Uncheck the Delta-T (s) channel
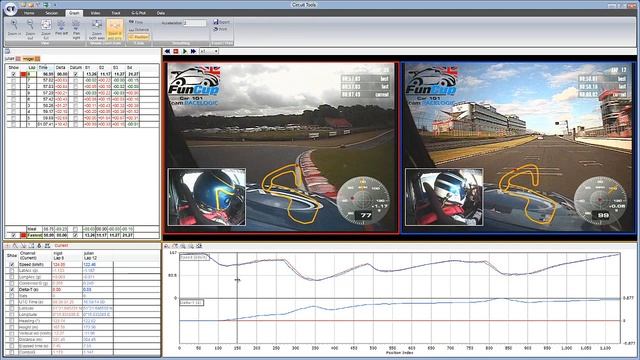 point(12,289)
